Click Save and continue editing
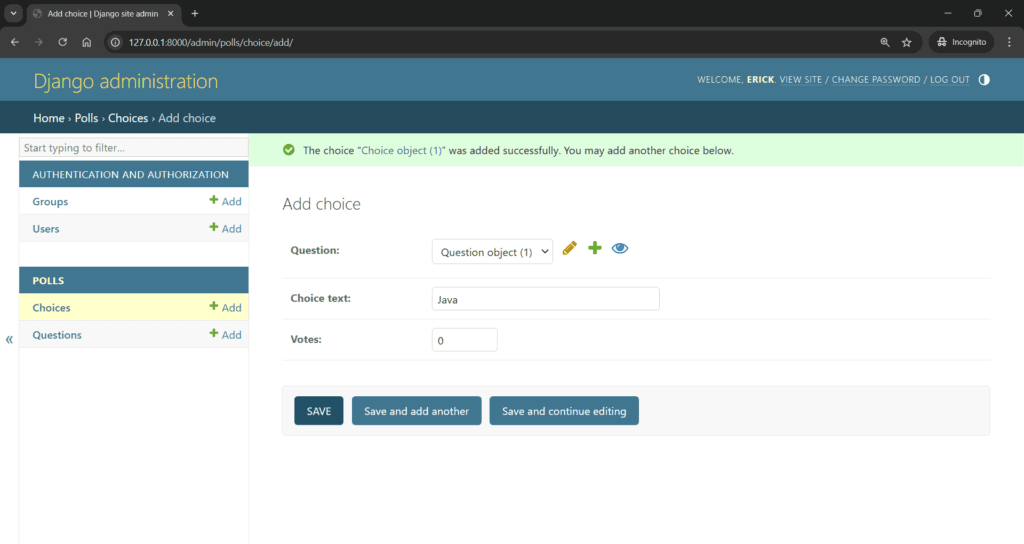This screenshot has height=544, width=1024. click(x=564, y=411)
